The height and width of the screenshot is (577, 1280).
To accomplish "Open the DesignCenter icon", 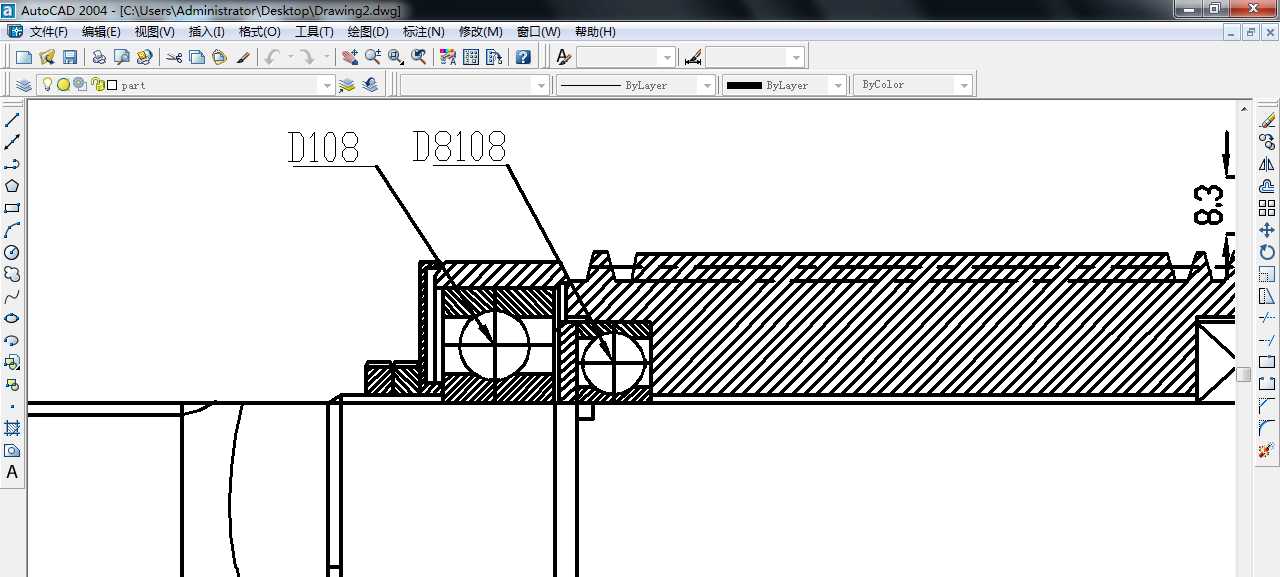I will point(470,57).
